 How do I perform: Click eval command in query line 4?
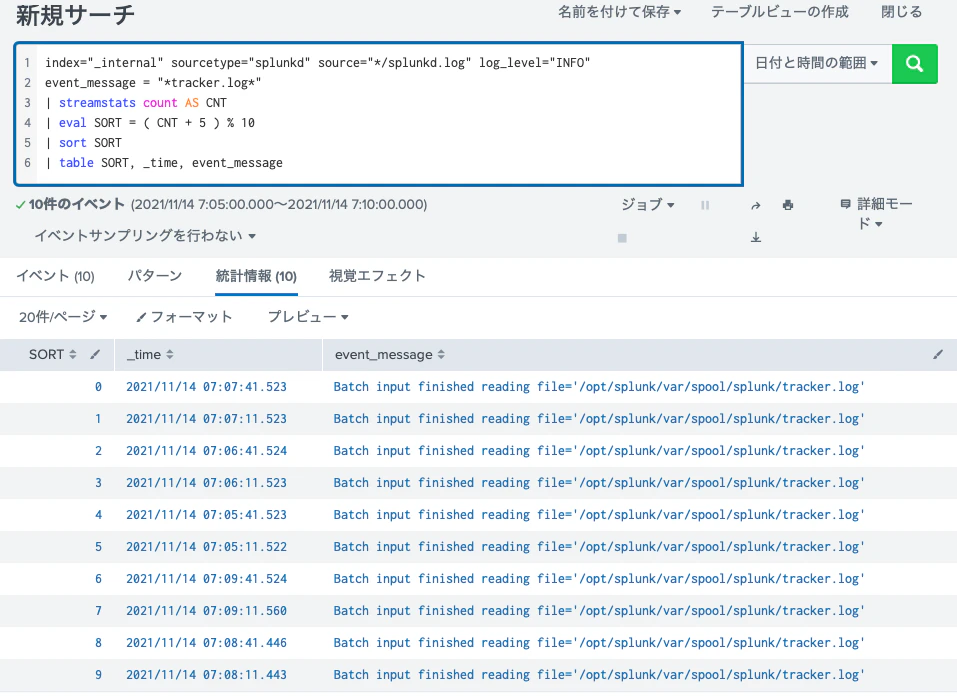(x=73, y=123)
